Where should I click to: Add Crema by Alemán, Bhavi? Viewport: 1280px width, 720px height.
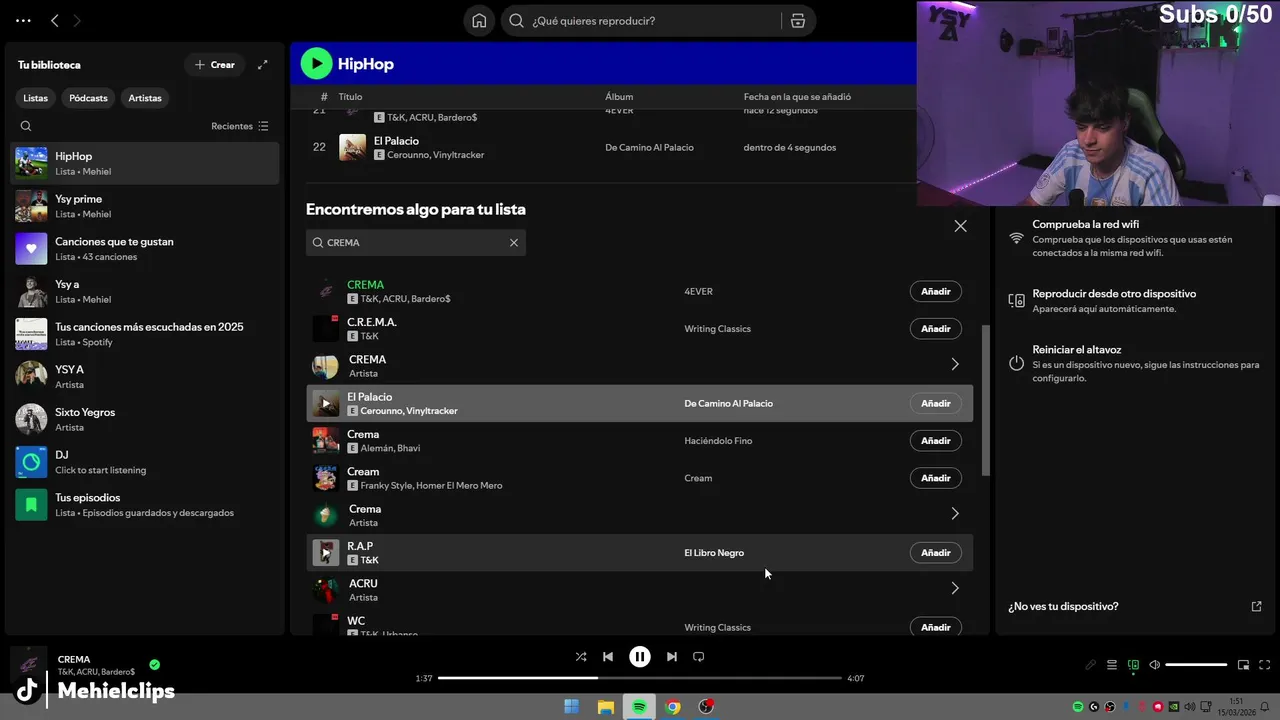pyautogui.click(x=936, y=440)
